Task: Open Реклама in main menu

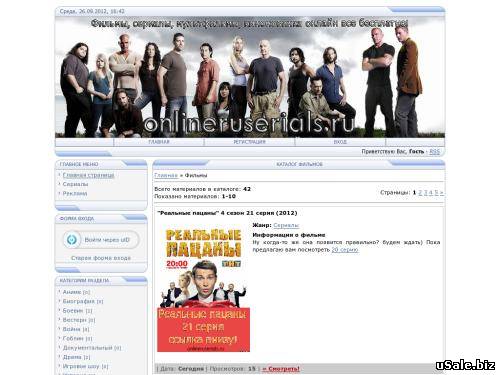Action: click(x=75, y=194)
